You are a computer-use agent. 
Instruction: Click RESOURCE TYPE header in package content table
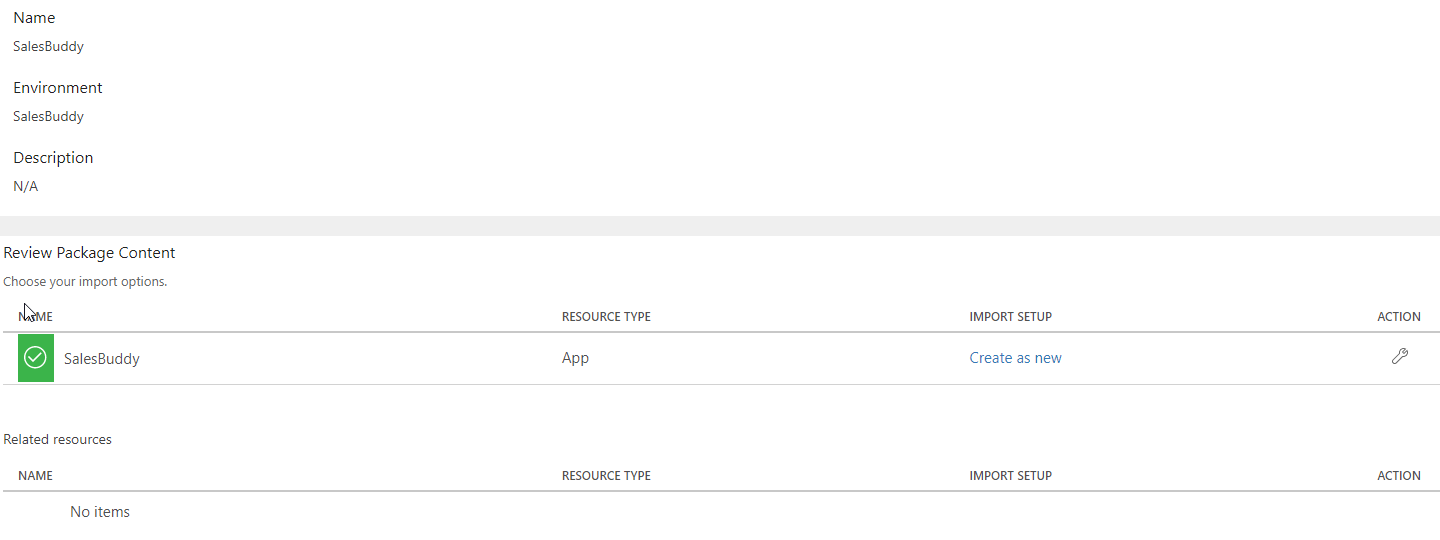coord(606,317)
